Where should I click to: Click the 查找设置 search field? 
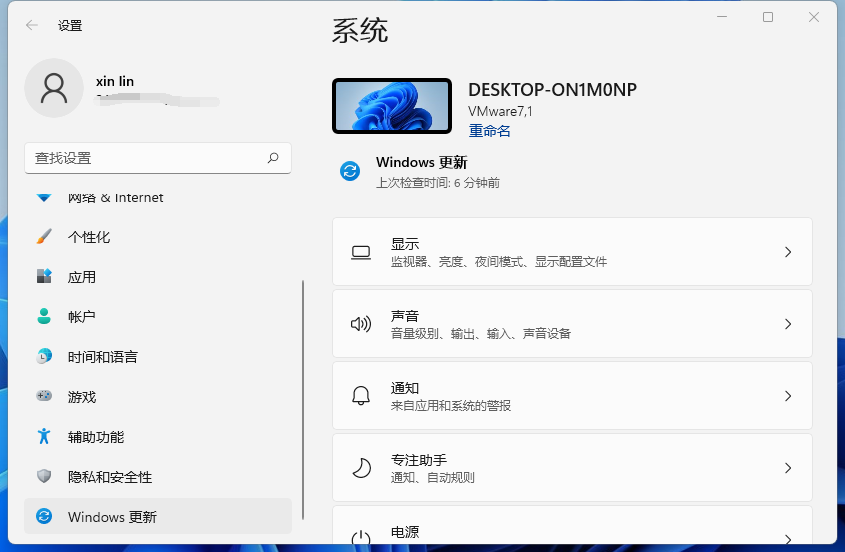(145, 158)
